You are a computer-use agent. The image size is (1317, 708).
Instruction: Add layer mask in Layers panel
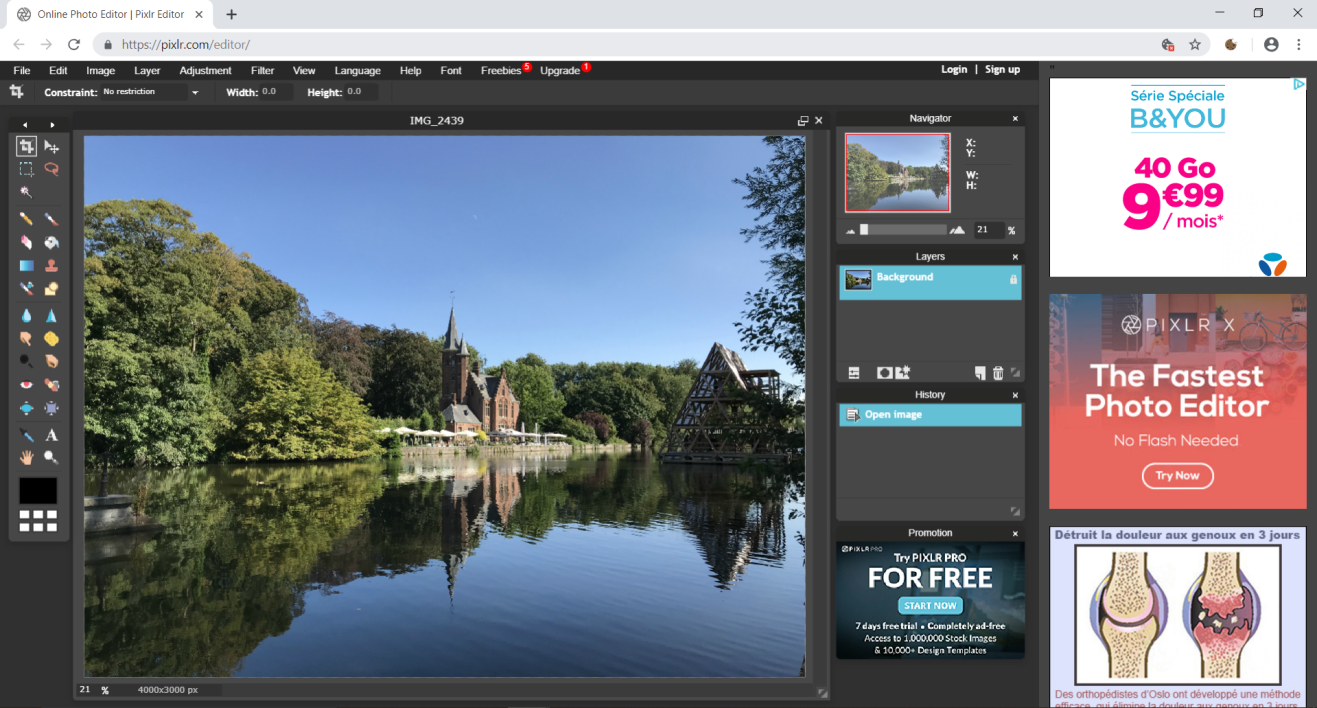coord(884,373)
